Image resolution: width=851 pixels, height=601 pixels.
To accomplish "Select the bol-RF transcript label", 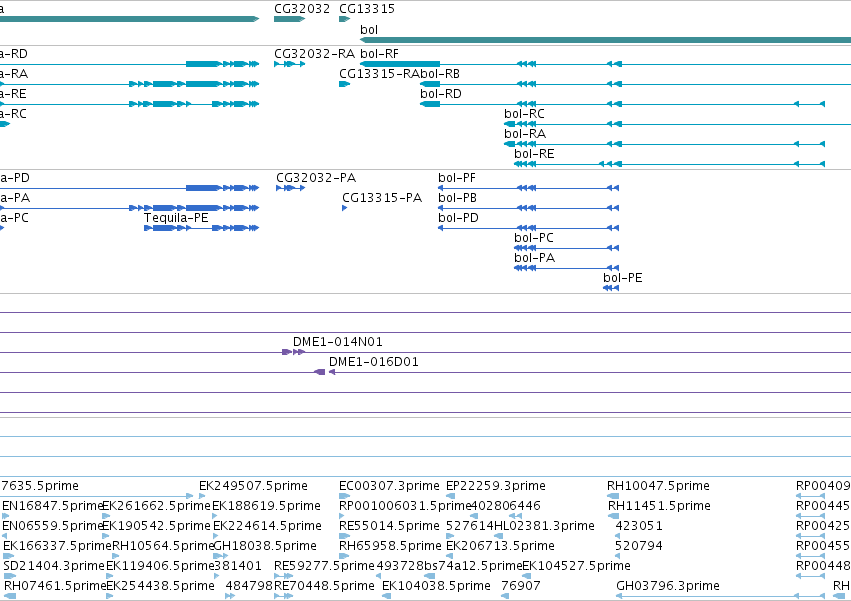I will point(379,54).
